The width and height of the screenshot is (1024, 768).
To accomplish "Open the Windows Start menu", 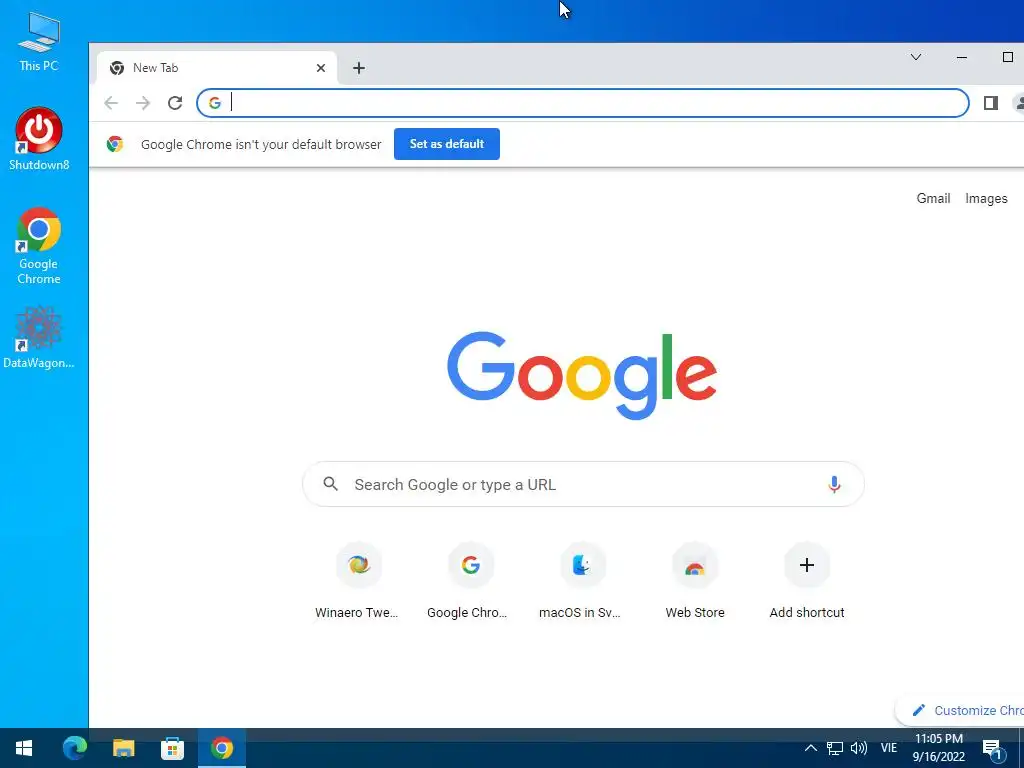I will click(24, 748).
